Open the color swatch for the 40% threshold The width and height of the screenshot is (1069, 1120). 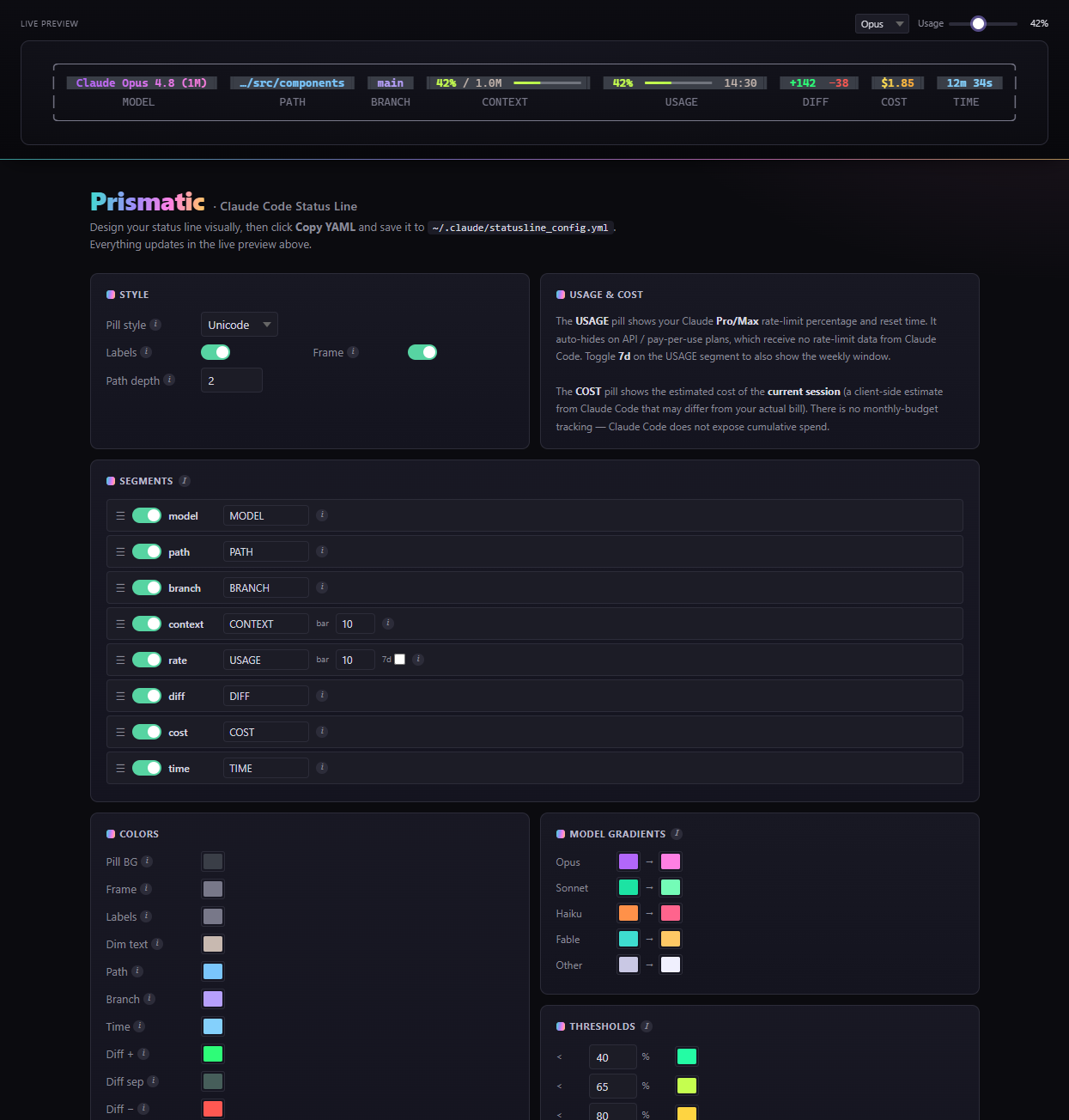[x=687, y=1056]
